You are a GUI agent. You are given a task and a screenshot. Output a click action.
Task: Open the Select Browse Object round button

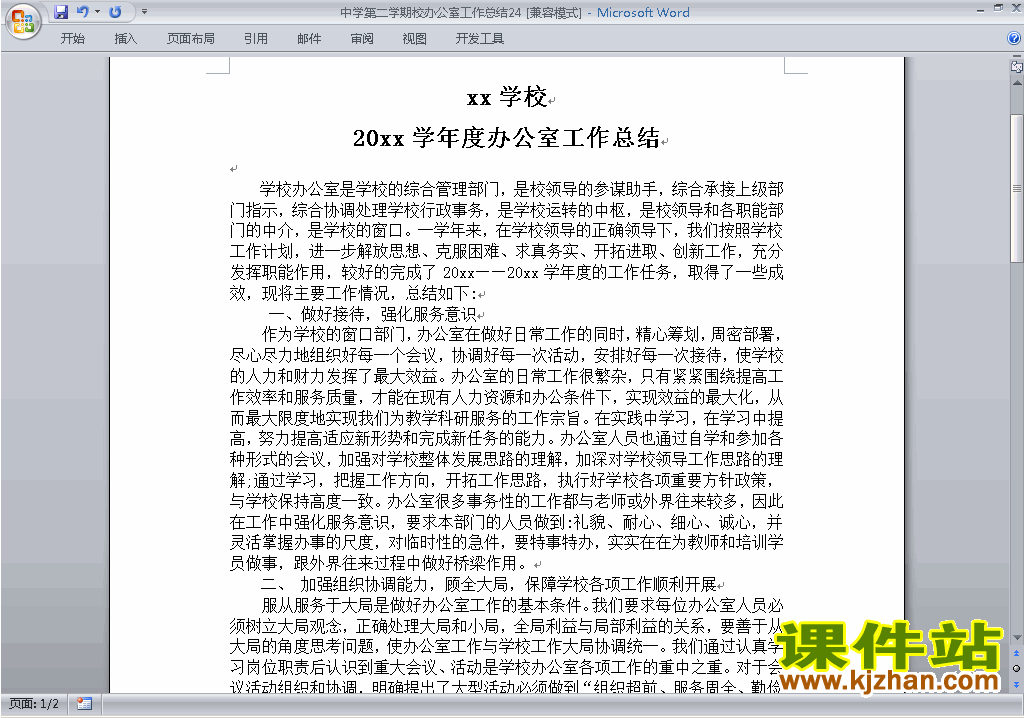(1016, 668)
